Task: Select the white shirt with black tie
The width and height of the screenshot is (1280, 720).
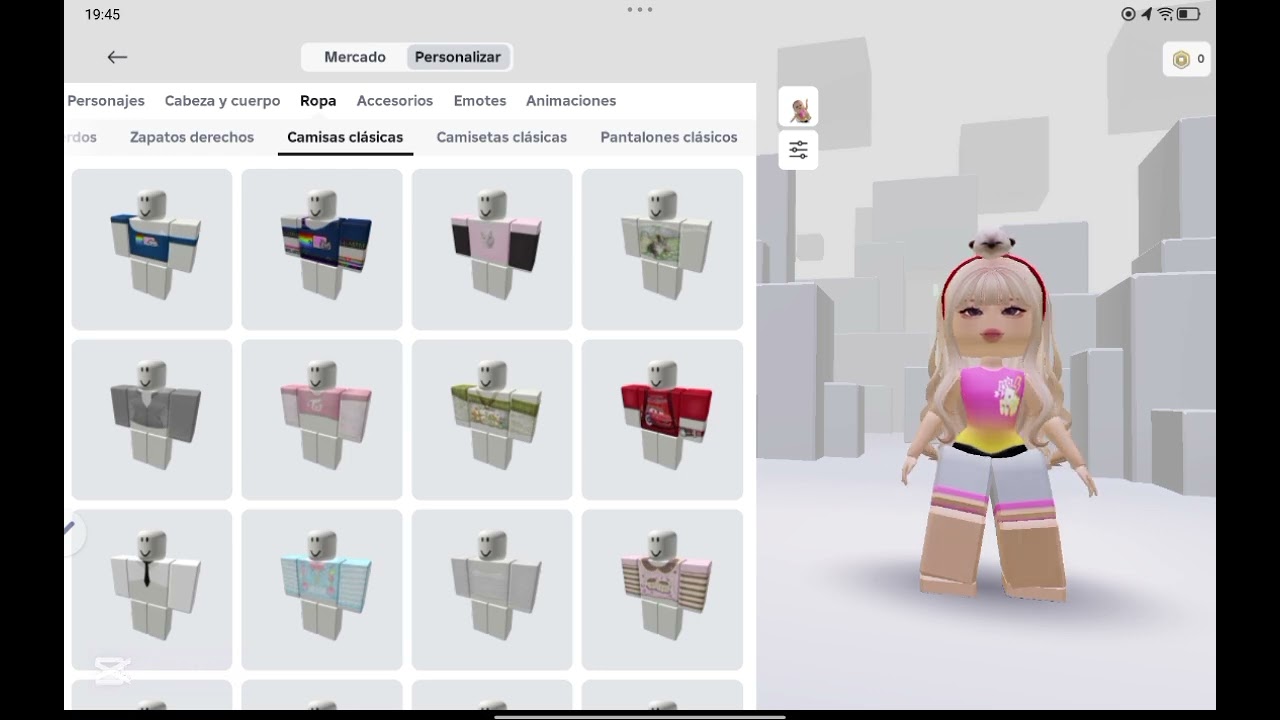Action: [x=152, y=590]
